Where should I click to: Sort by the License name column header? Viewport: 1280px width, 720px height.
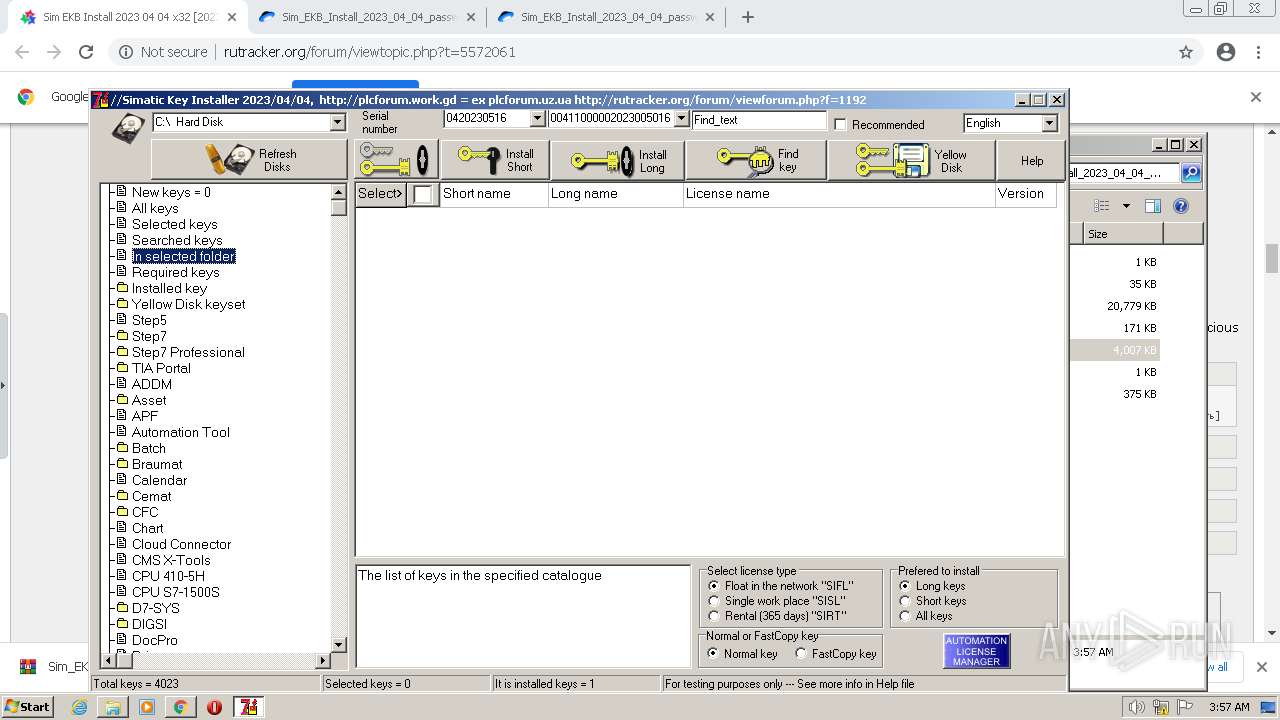838,194
